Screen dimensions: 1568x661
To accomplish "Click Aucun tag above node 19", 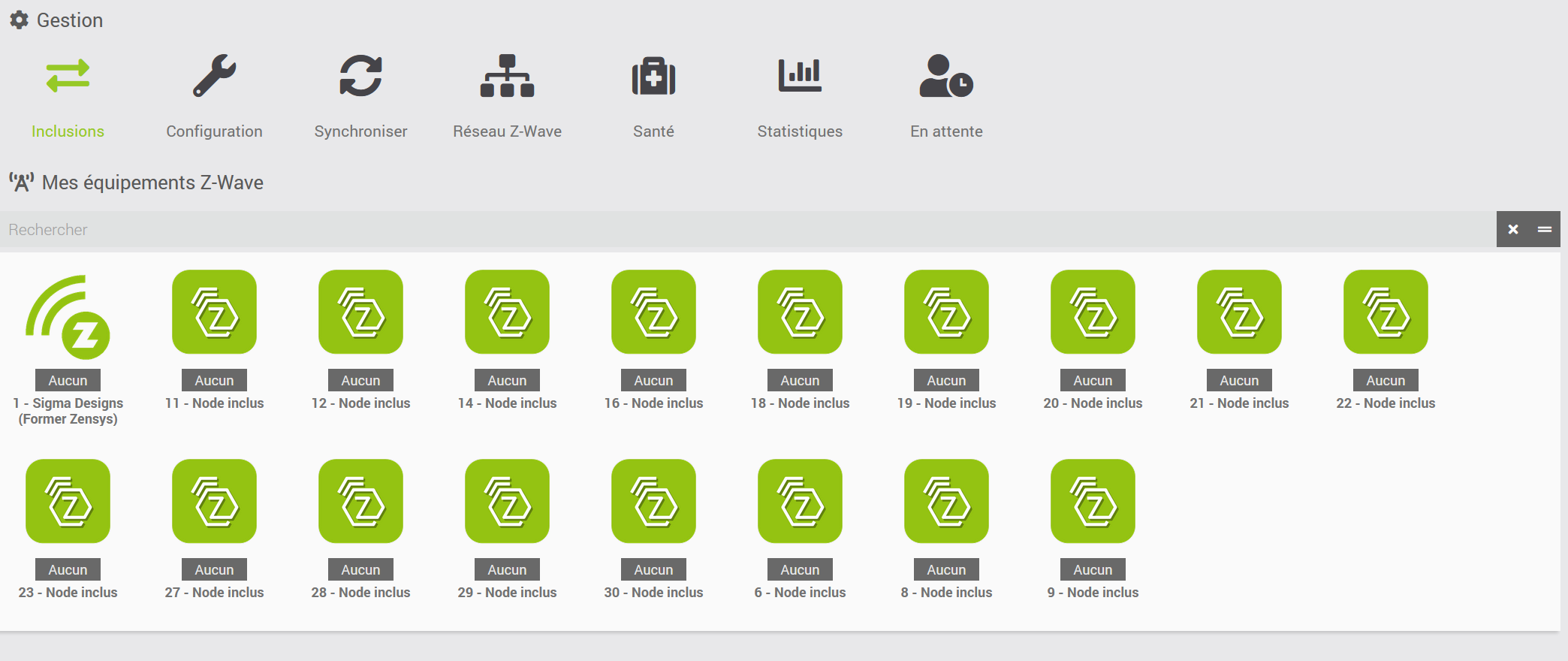I will [x=946, y=381].
